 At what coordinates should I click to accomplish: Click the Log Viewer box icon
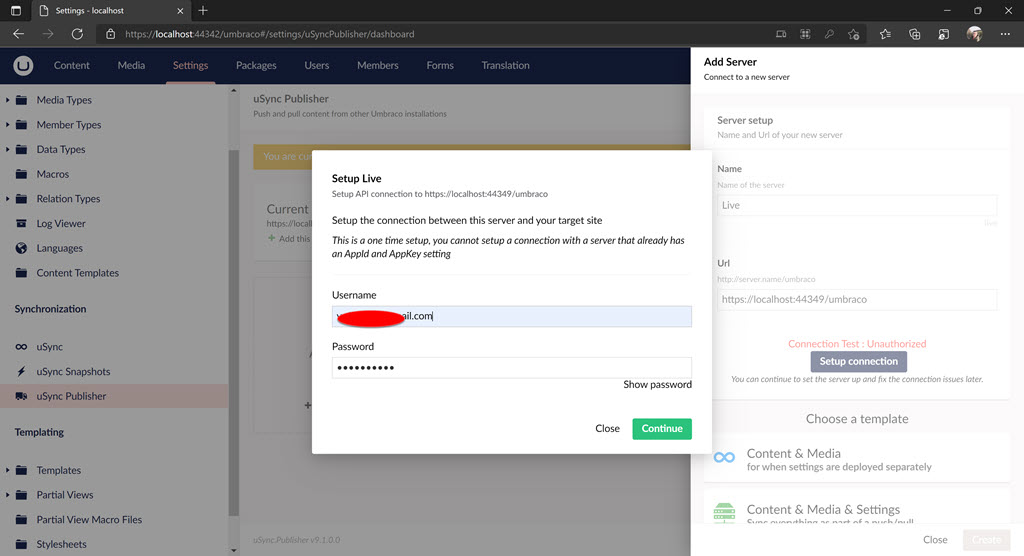(x=22, y=223)
